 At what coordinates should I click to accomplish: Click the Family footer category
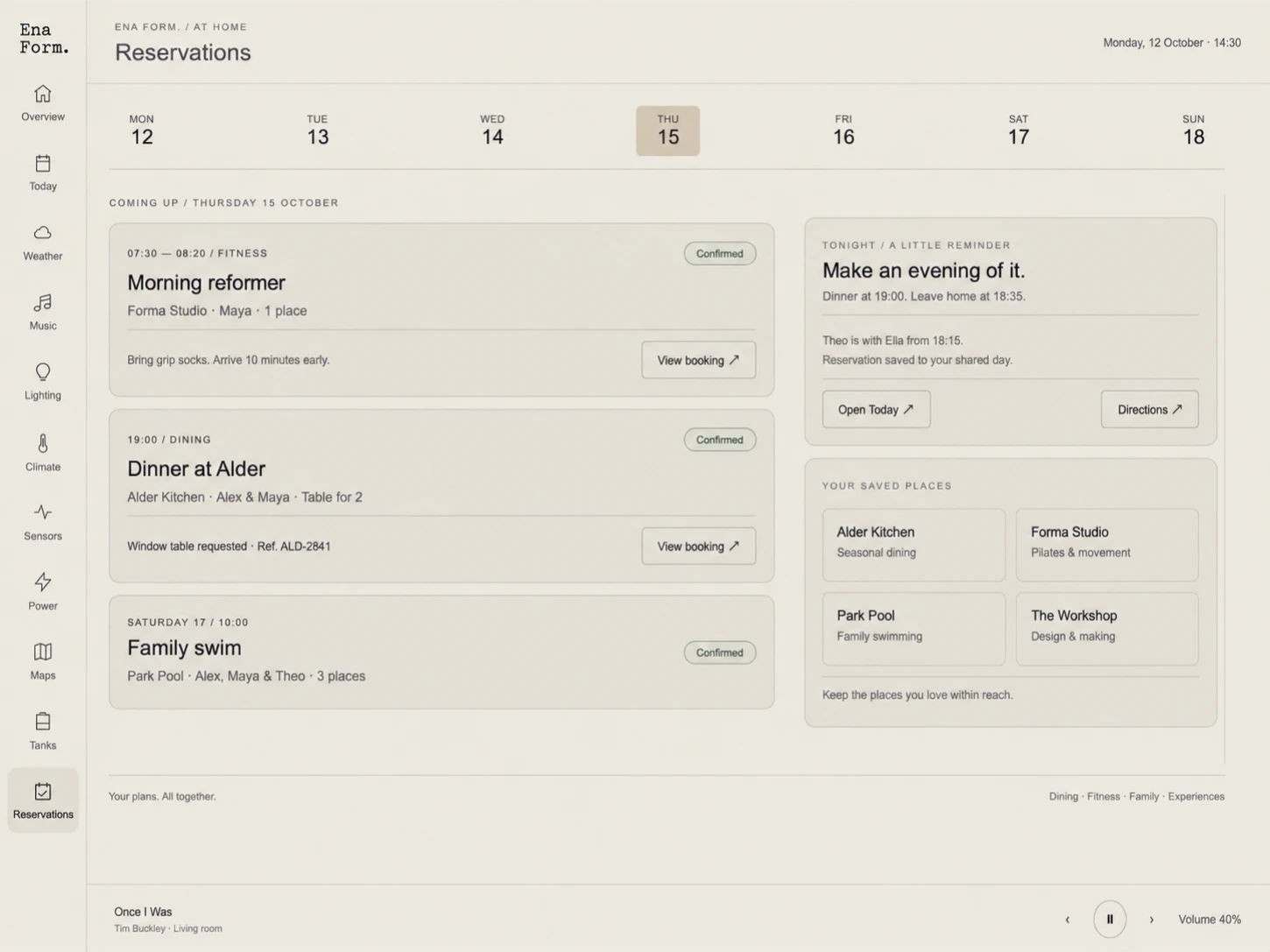(1144, 796)
